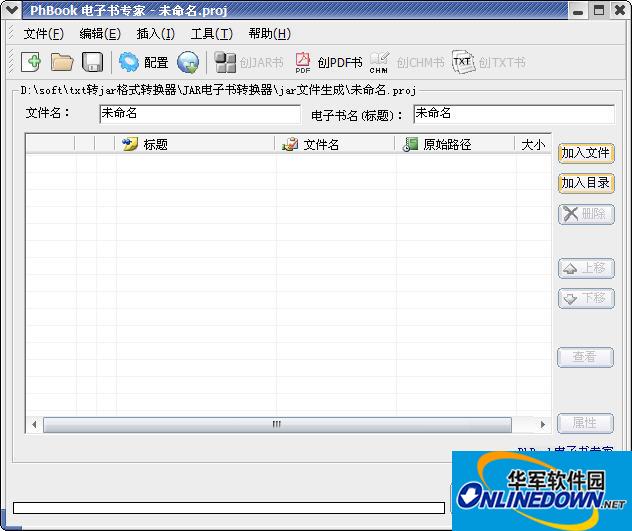Sort by the 原始路径 column header
Image resolution: width=632 pixels, height=531 pixels.
pos(455,144)
